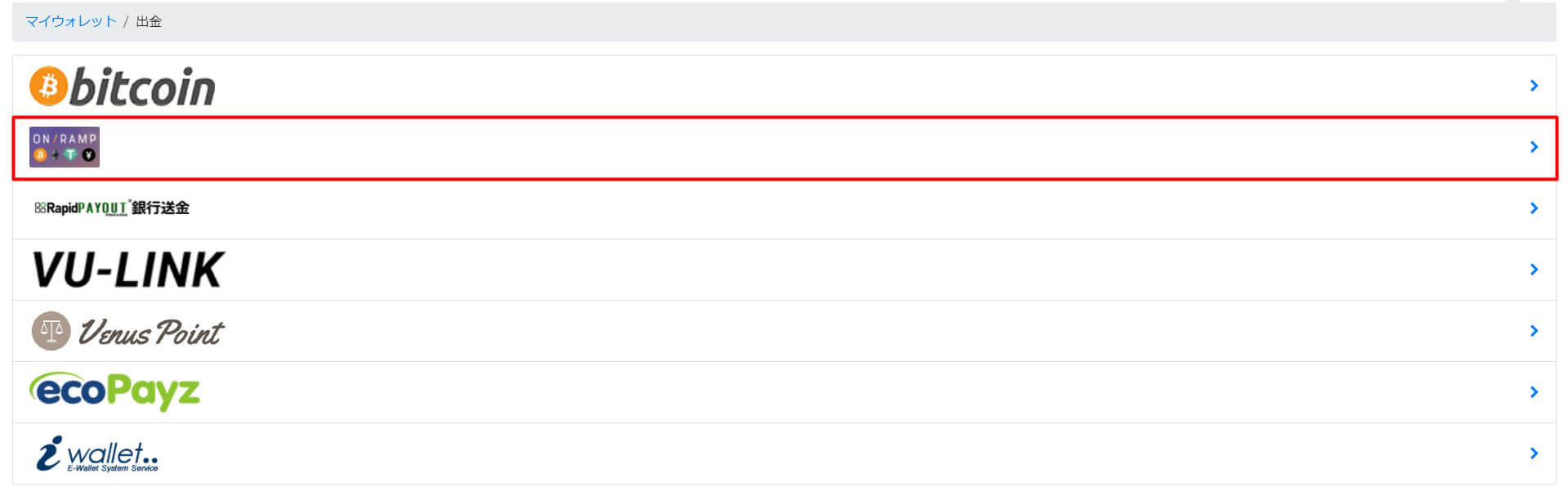Expand the Venus Point row chevron
The width and height of the screenshot is (1568, 487).
tap(1534, 331)
